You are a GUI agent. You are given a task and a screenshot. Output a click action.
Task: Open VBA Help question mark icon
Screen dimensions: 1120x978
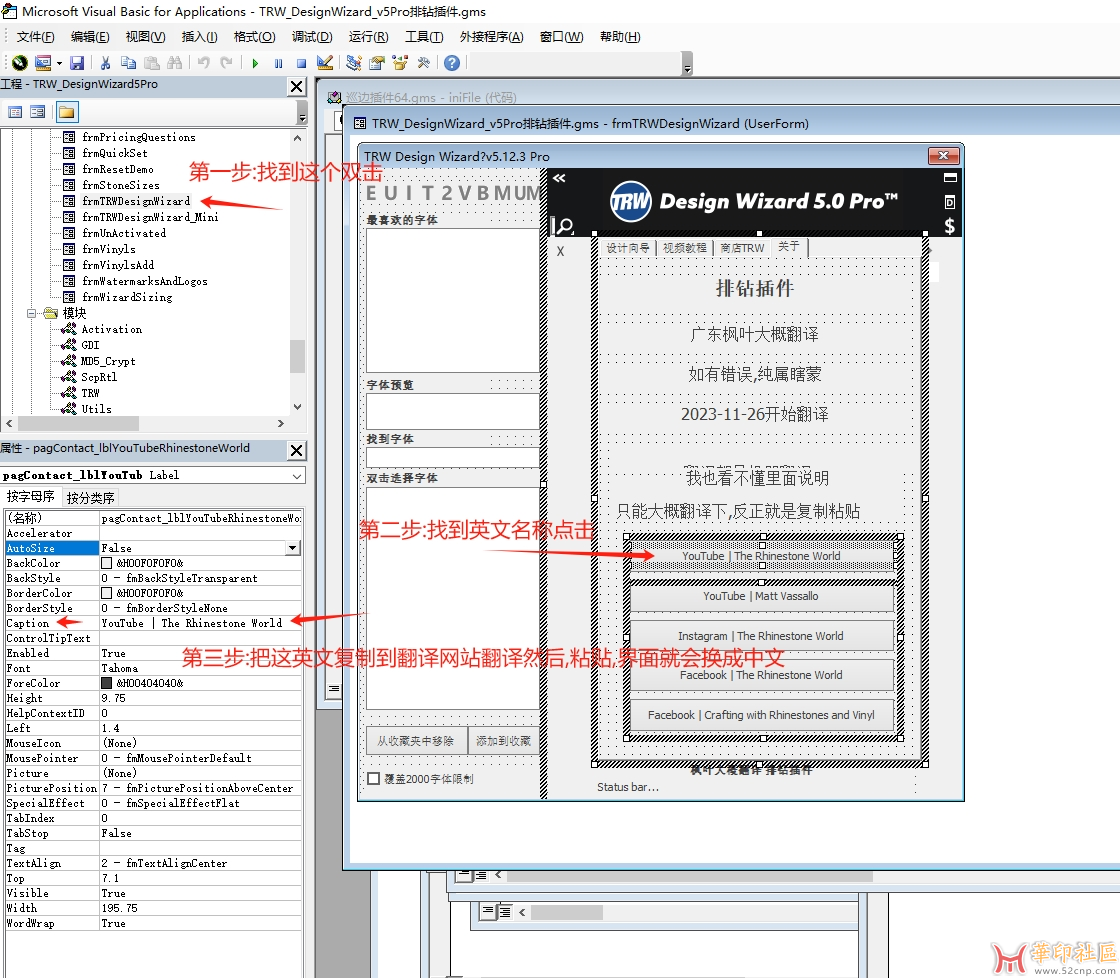click(x=451, y=63)
